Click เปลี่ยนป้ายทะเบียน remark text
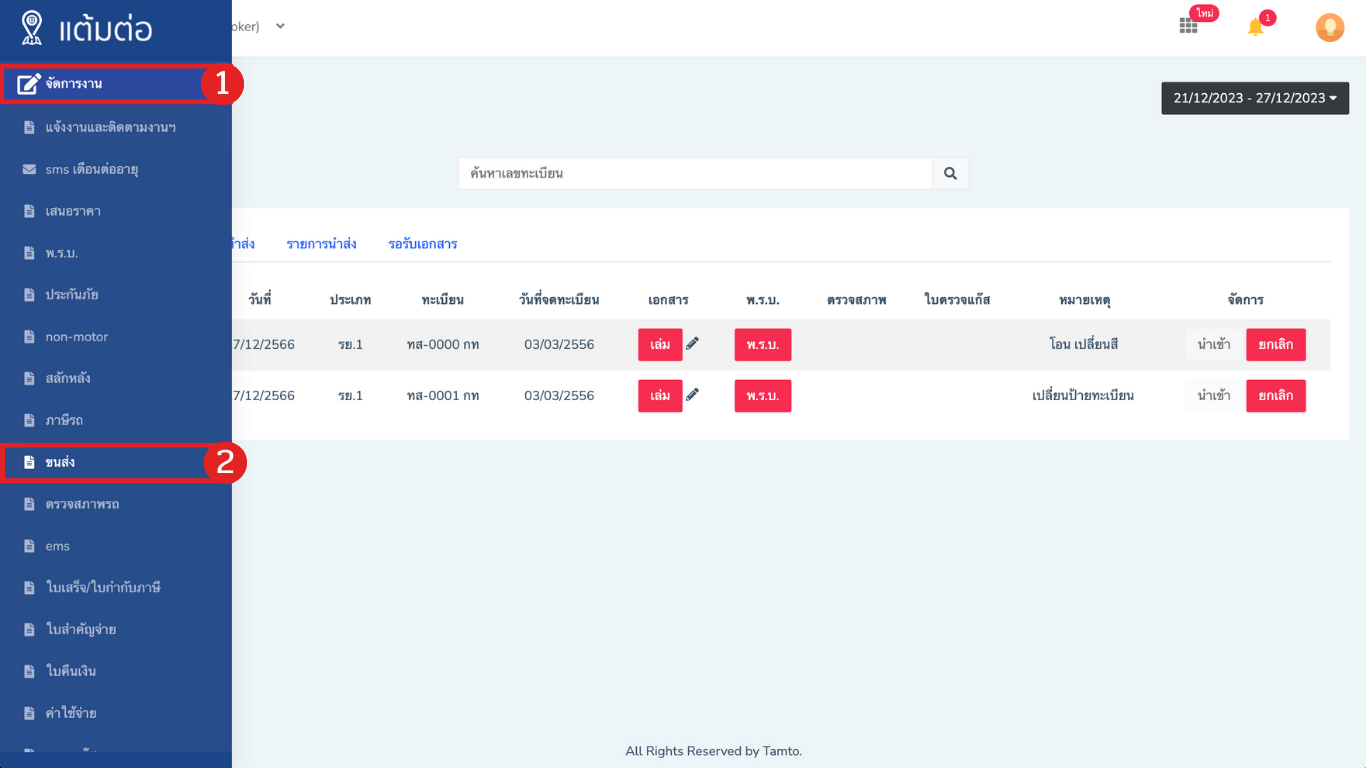 point(1083,396)
